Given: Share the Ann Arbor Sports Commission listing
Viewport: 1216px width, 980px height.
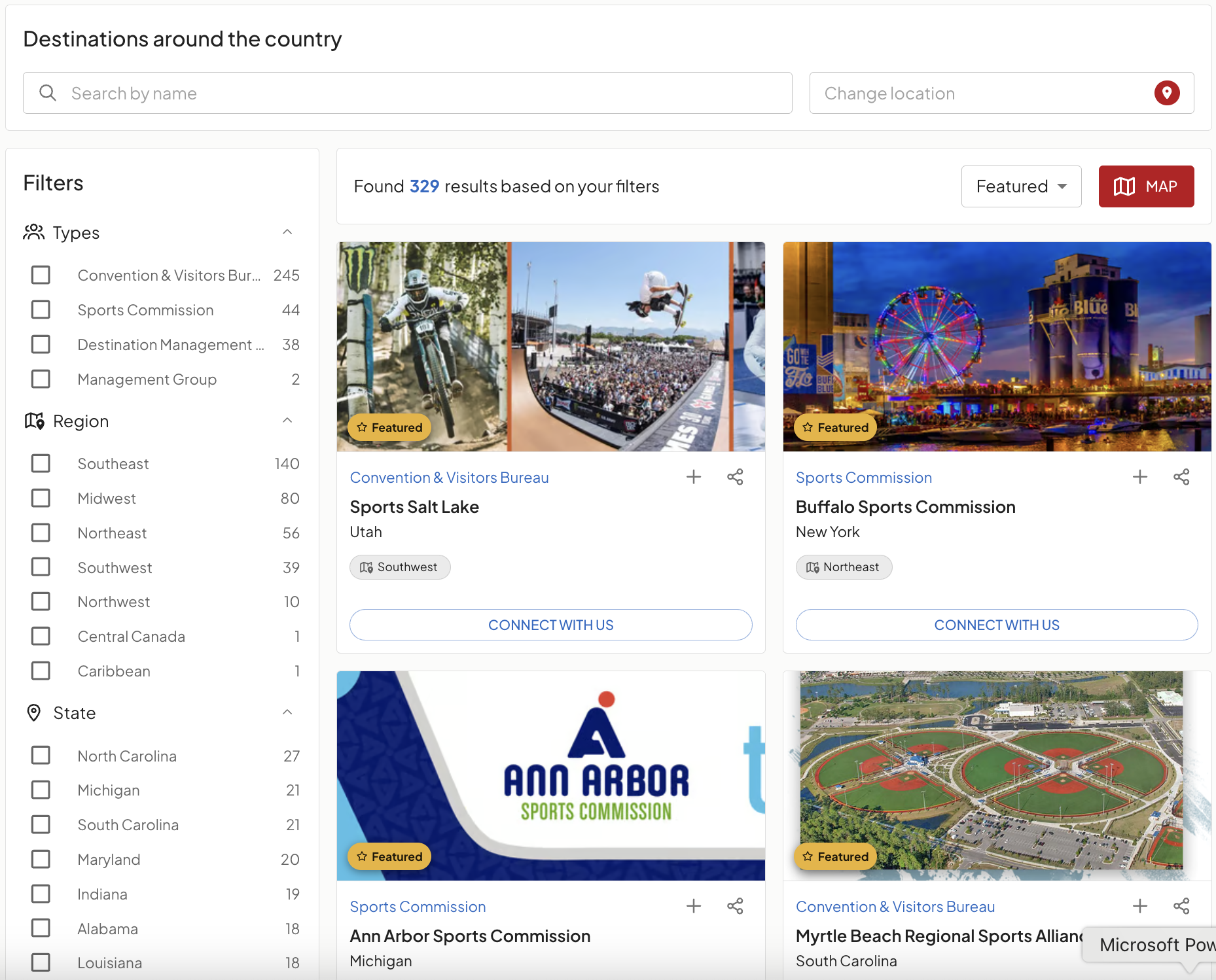Looking at the screenshot, I should click(x=735, y=906).
